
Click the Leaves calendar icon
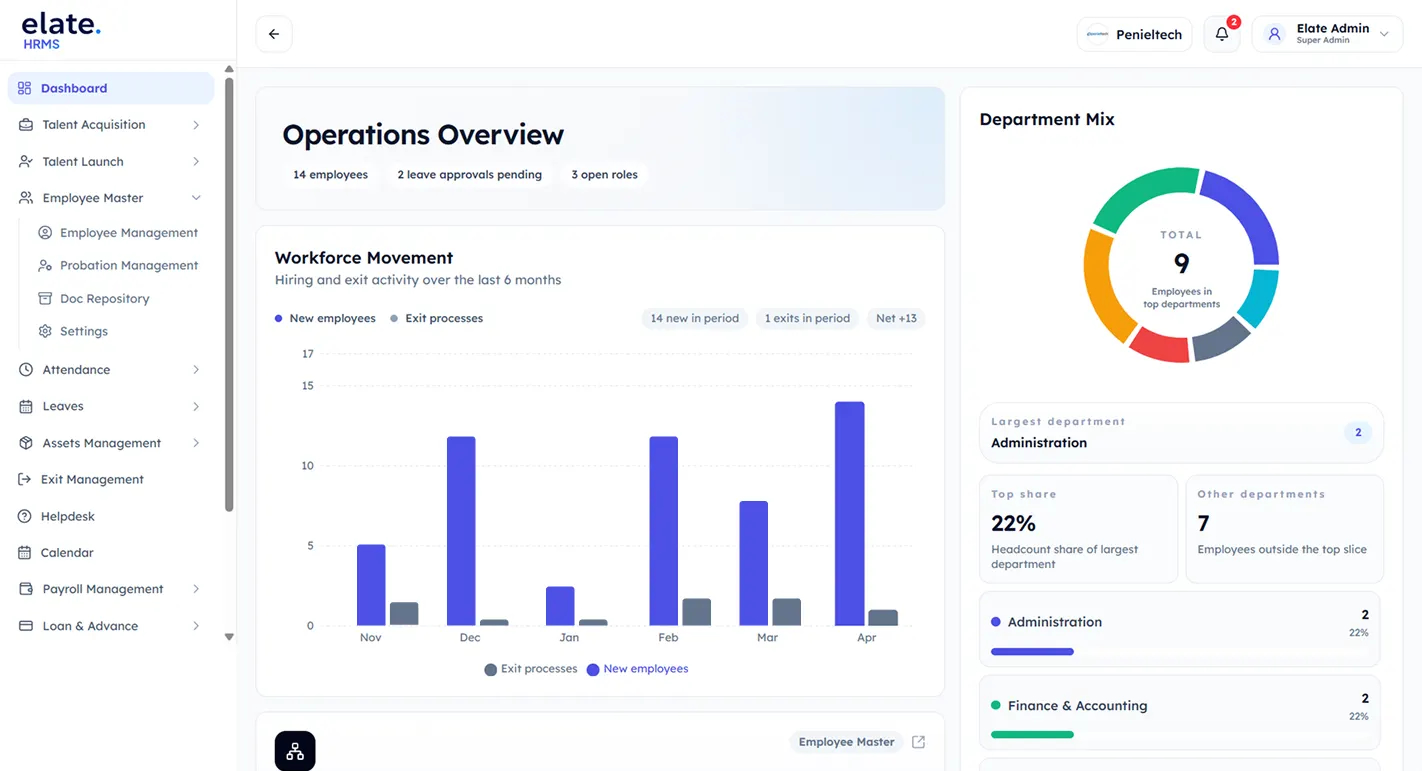[x=26, y=407]
